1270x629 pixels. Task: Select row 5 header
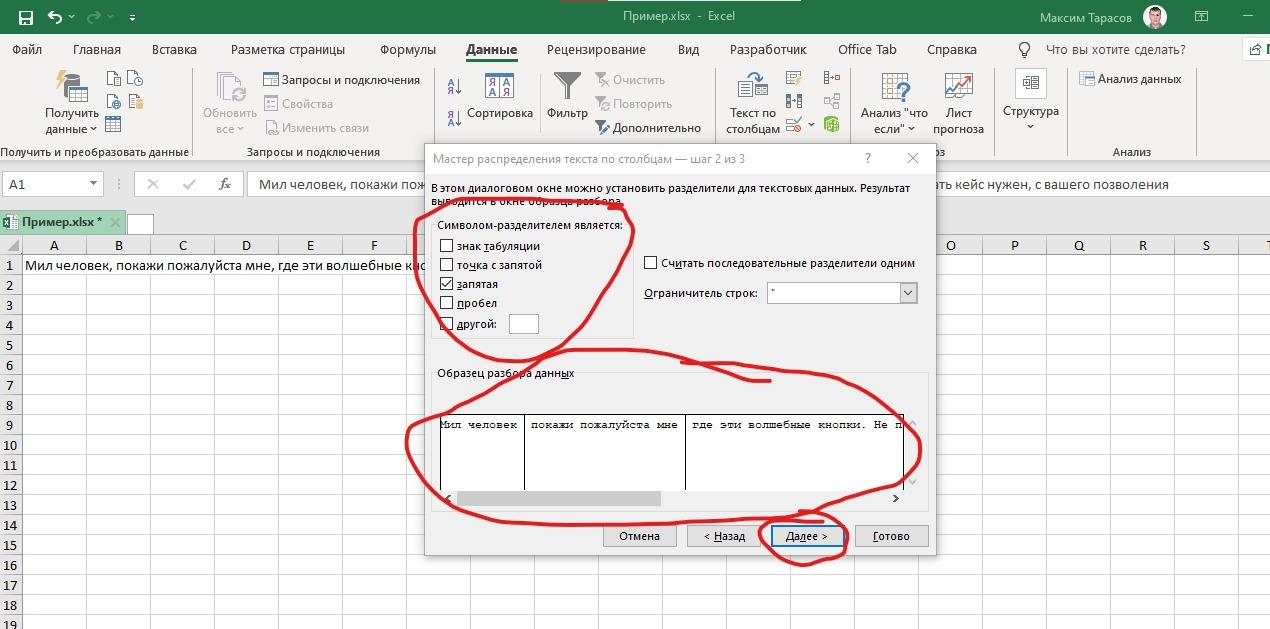click(x=10, y=345)
